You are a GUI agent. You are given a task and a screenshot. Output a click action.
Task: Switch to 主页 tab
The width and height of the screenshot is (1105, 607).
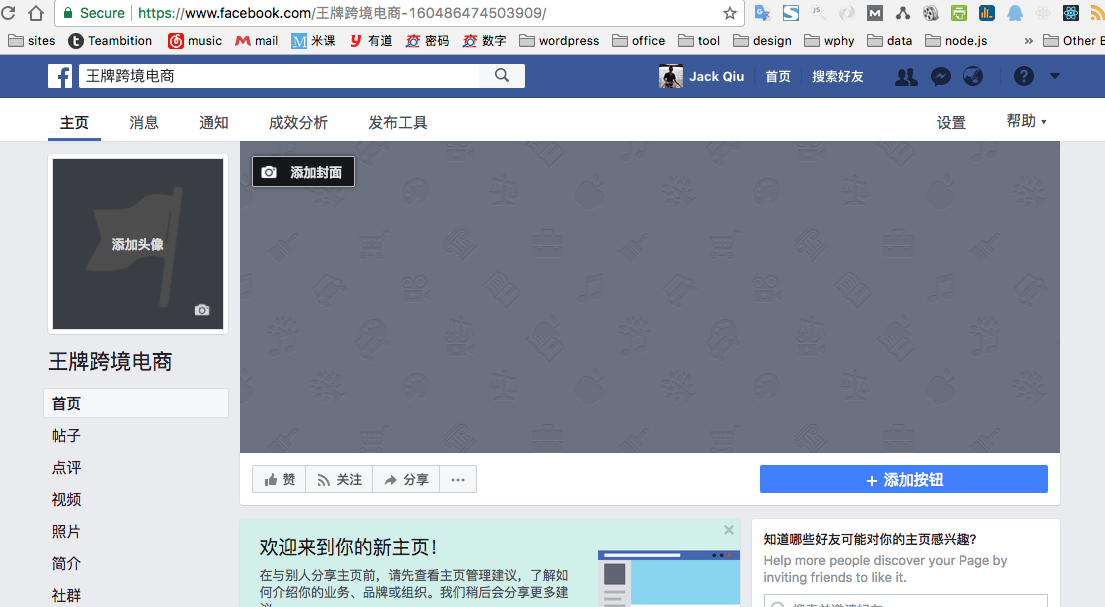point(74,123)
